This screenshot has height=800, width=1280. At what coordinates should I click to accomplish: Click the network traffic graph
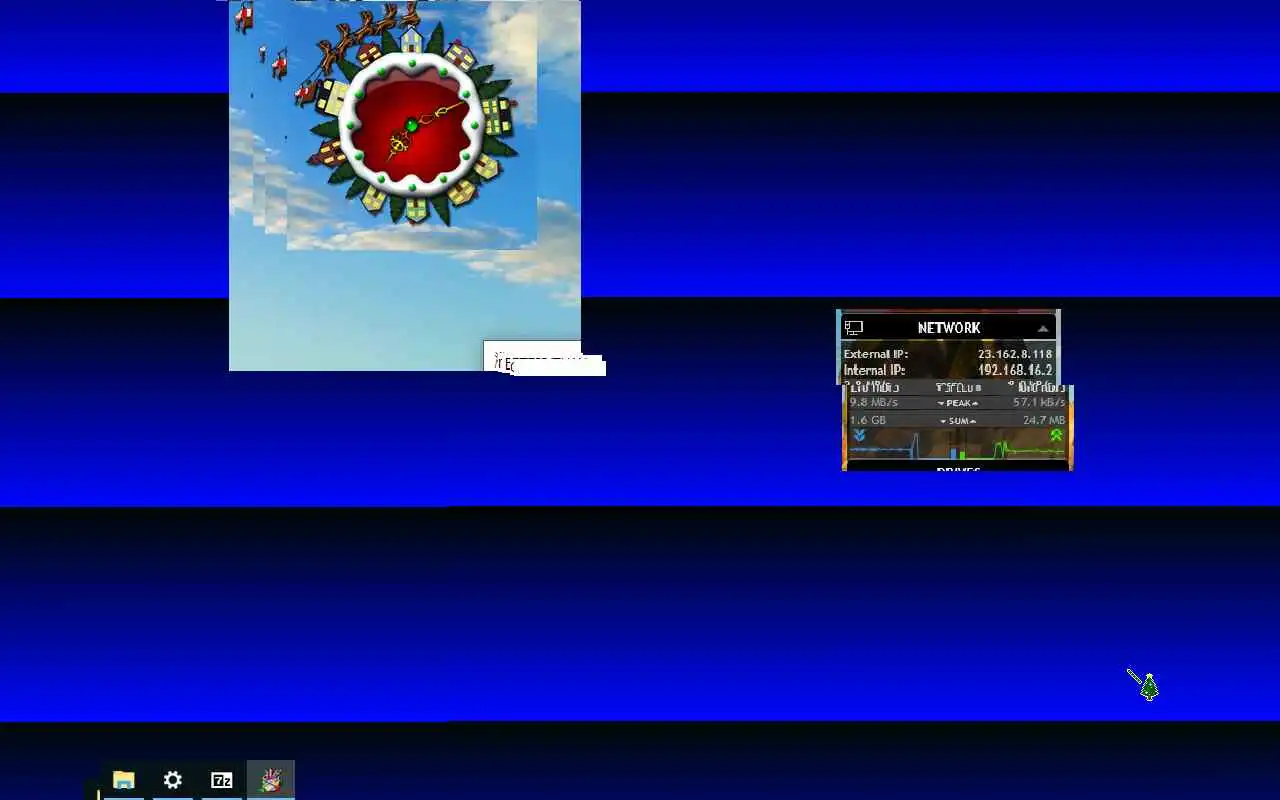click(957, 446)
